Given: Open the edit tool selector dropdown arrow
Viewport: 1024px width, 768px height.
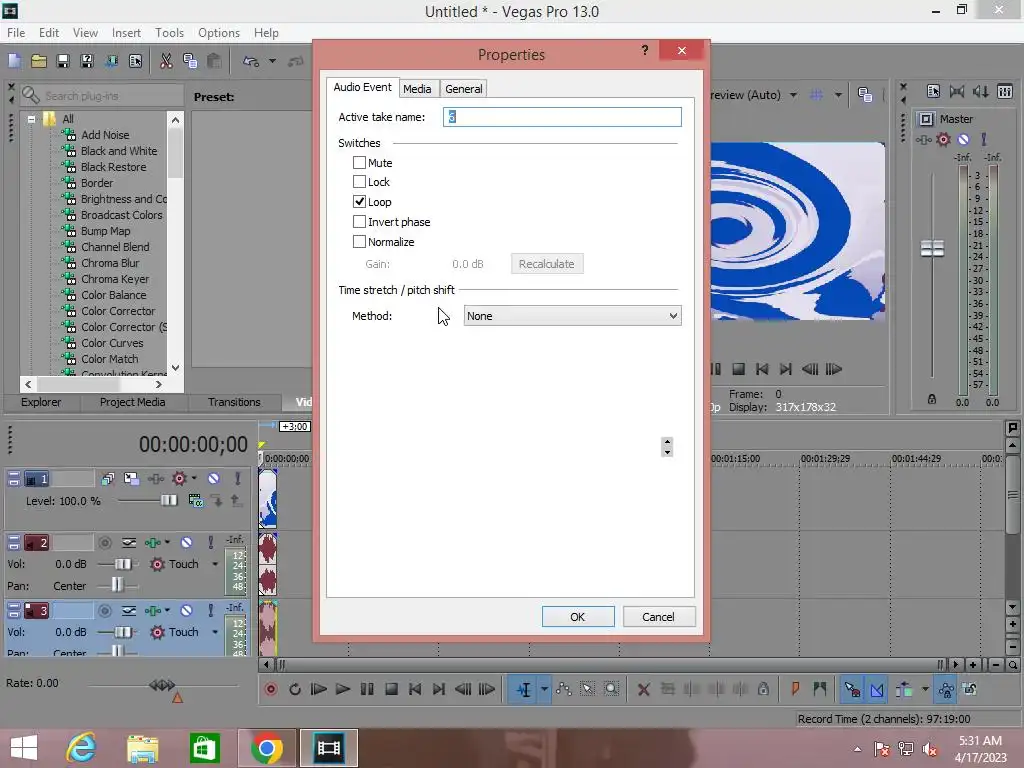Looking at the screenshot, I should click(544, 690).
